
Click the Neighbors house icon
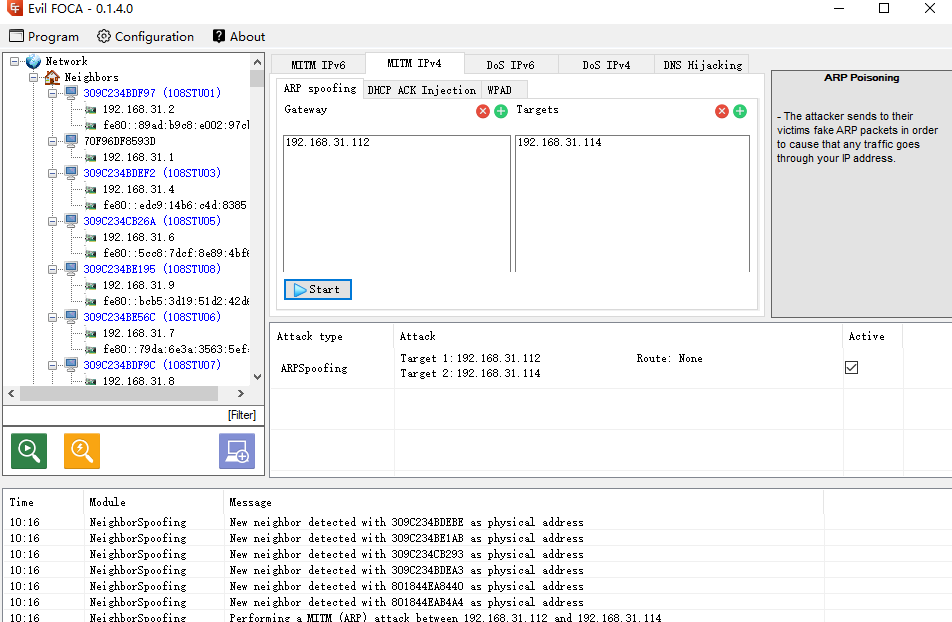pos(52,77)
